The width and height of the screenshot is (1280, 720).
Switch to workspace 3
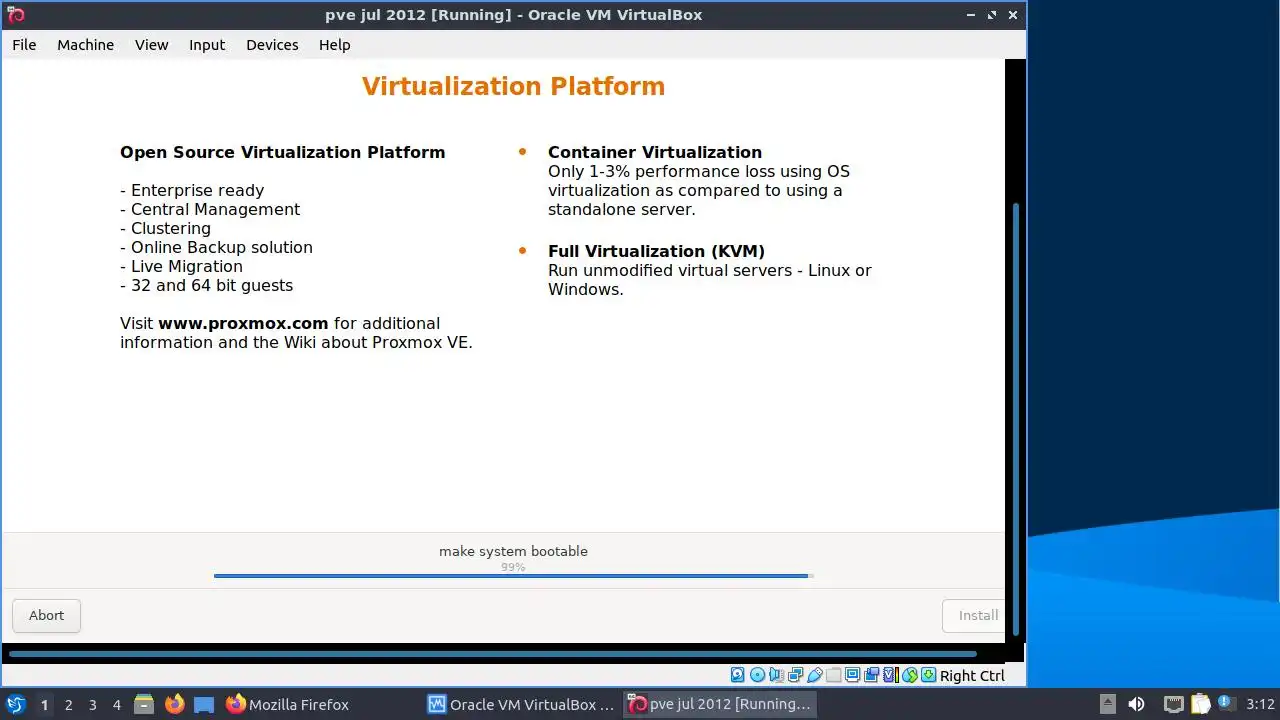92,704
